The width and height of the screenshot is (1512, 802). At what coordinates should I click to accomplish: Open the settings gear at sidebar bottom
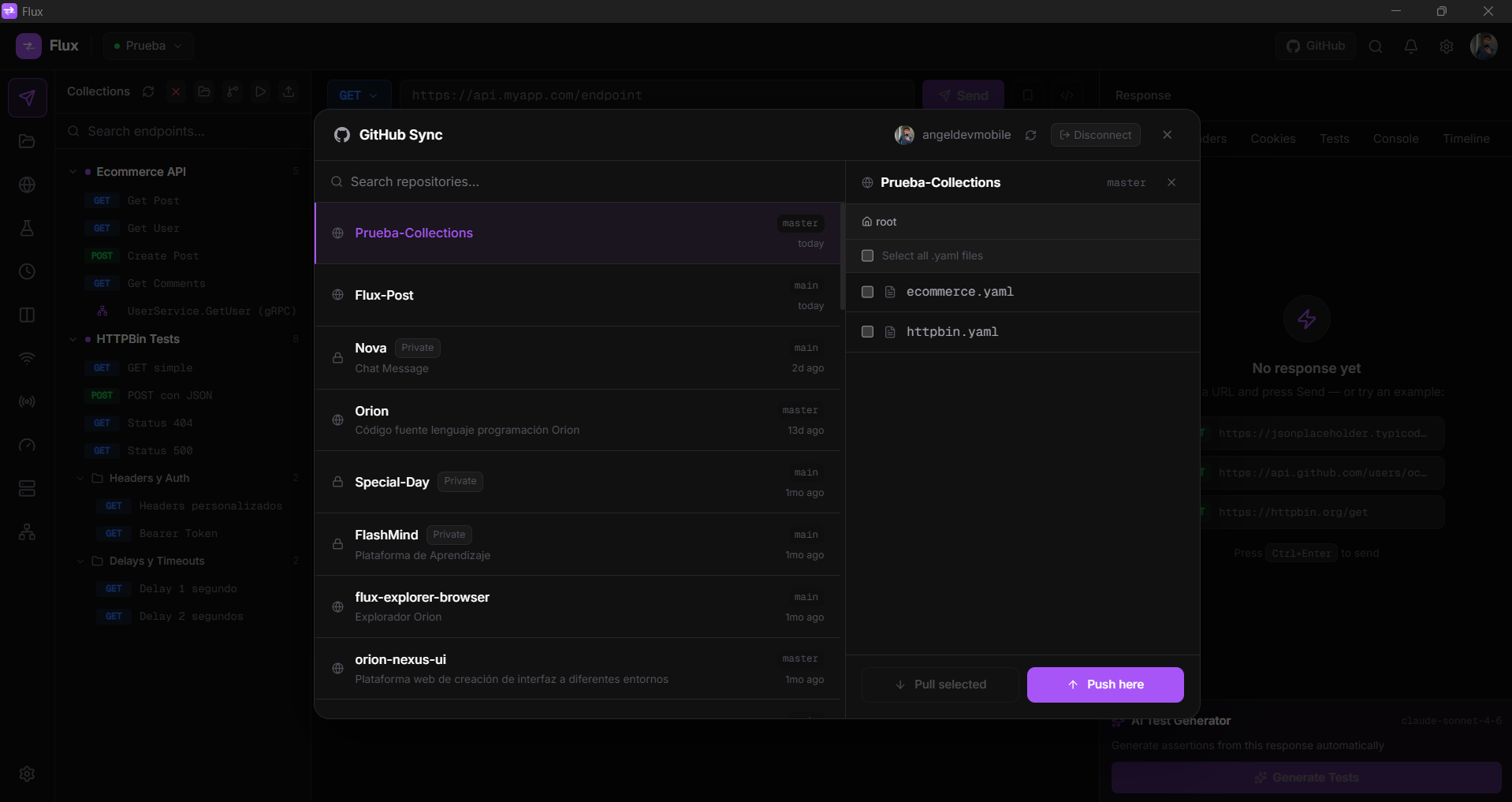coord(27,774)
